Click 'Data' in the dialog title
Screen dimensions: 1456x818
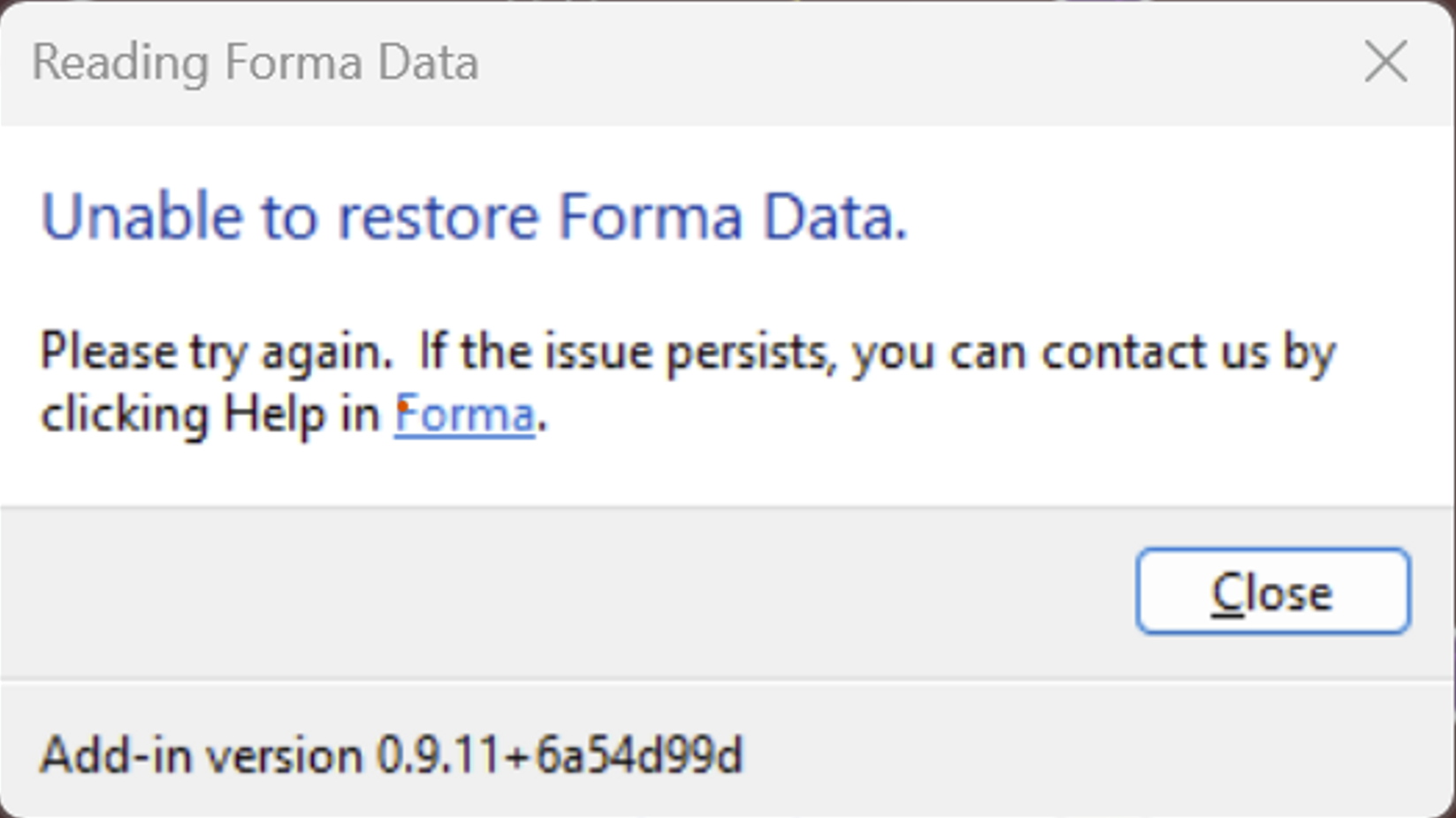pos(428,63)
